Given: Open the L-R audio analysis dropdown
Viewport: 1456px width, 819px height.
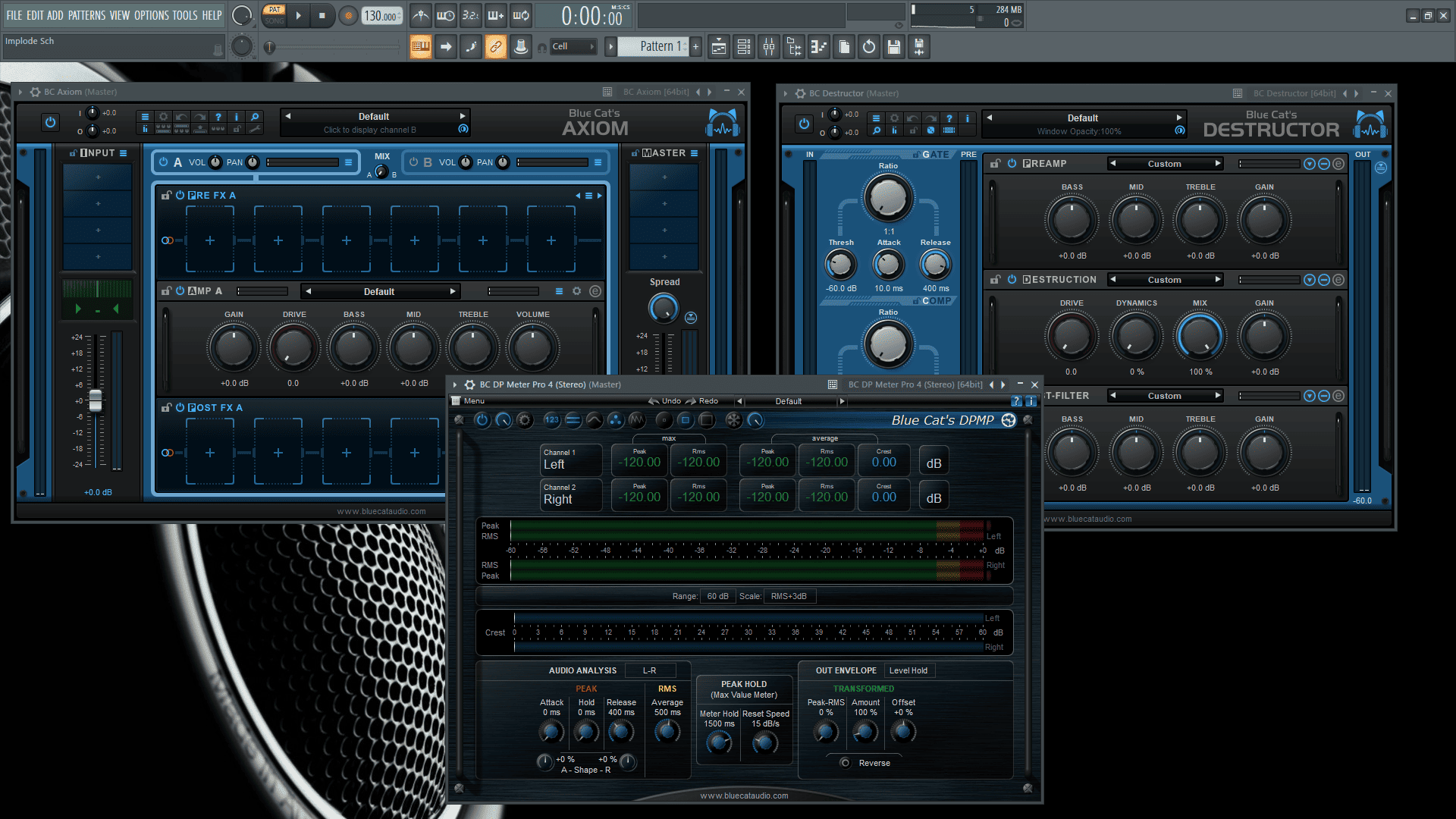Looking at the screenshot, I should click(651, 670).
